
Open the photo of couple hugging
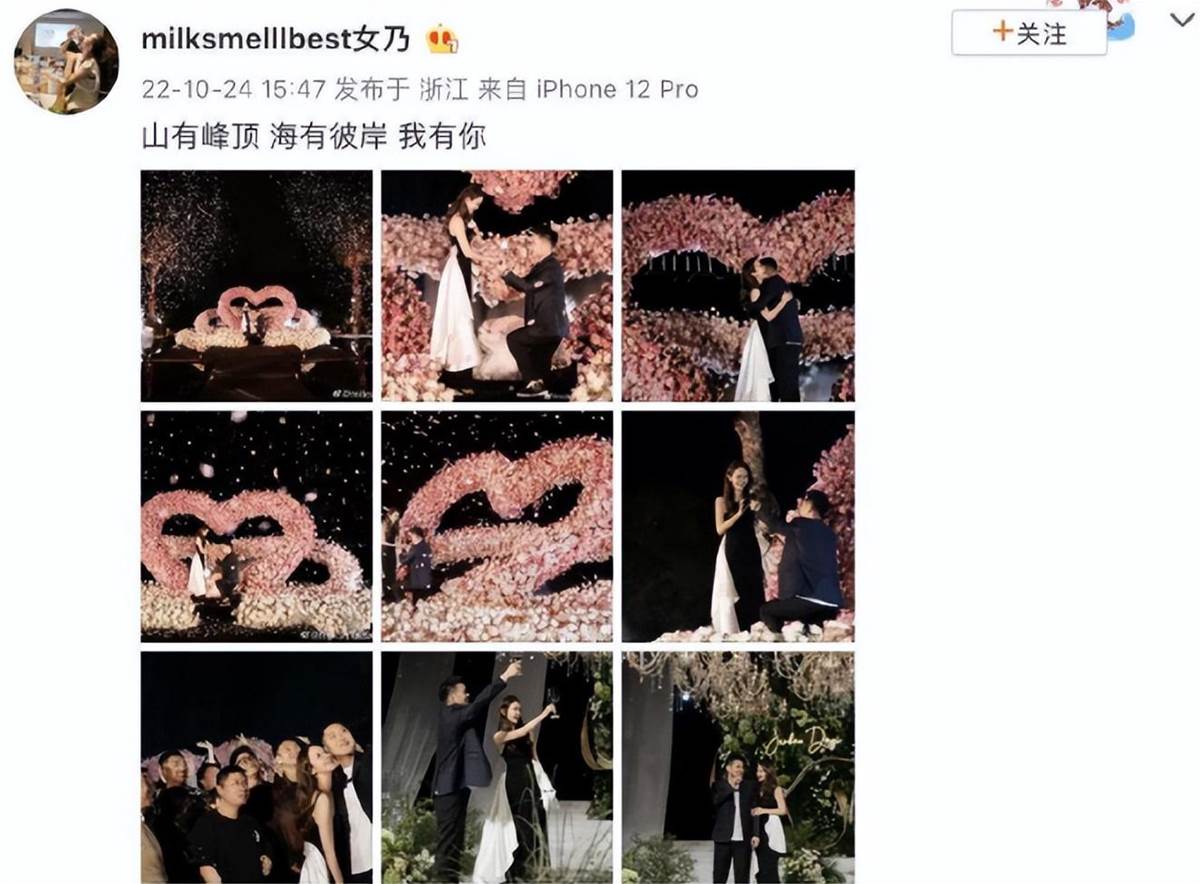point(738,286)
